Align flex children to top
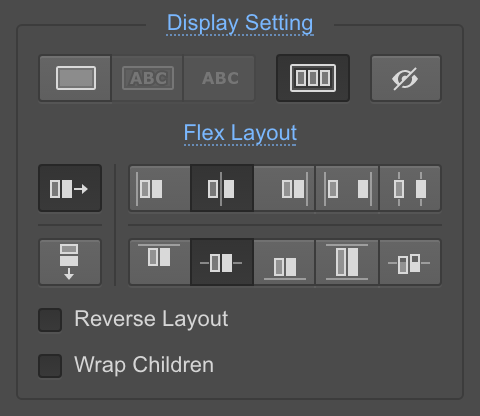This screenshot has width=480, height=416. [x=160, y=262]
